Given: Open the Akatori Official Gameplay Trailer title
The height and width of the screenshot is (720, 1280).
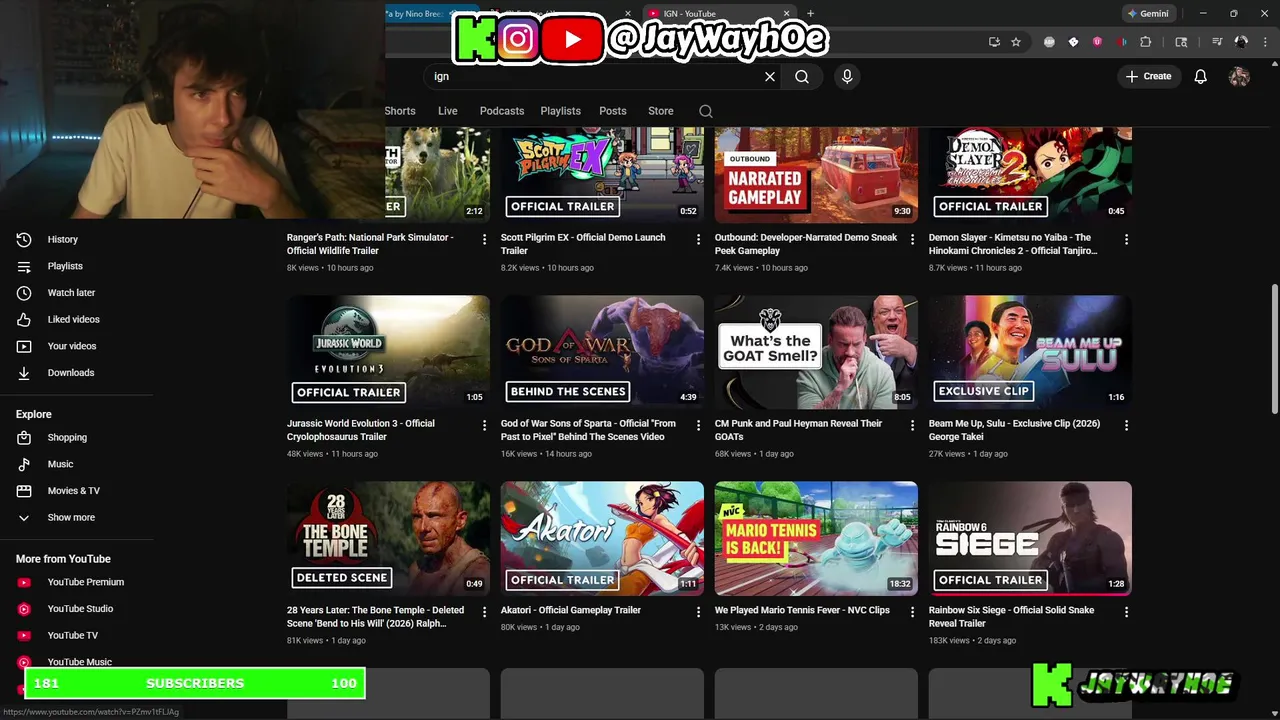Looking at the screenshot, I should point(570,610).
